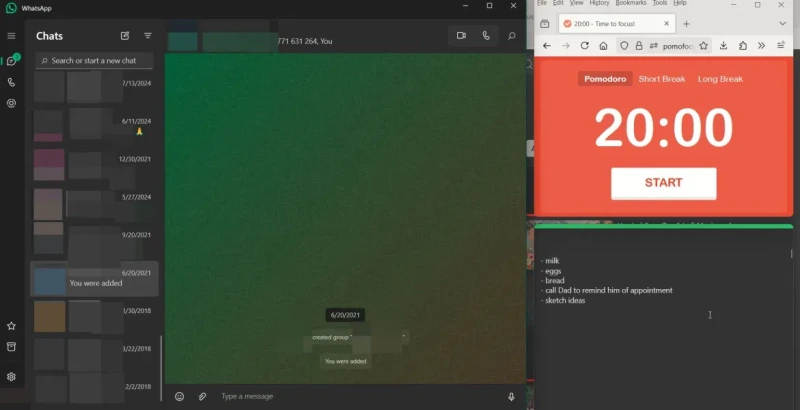This screenshot has height=410, width=800.
Task: Click the attach file paperclip icon
Action: pos(202,396)
